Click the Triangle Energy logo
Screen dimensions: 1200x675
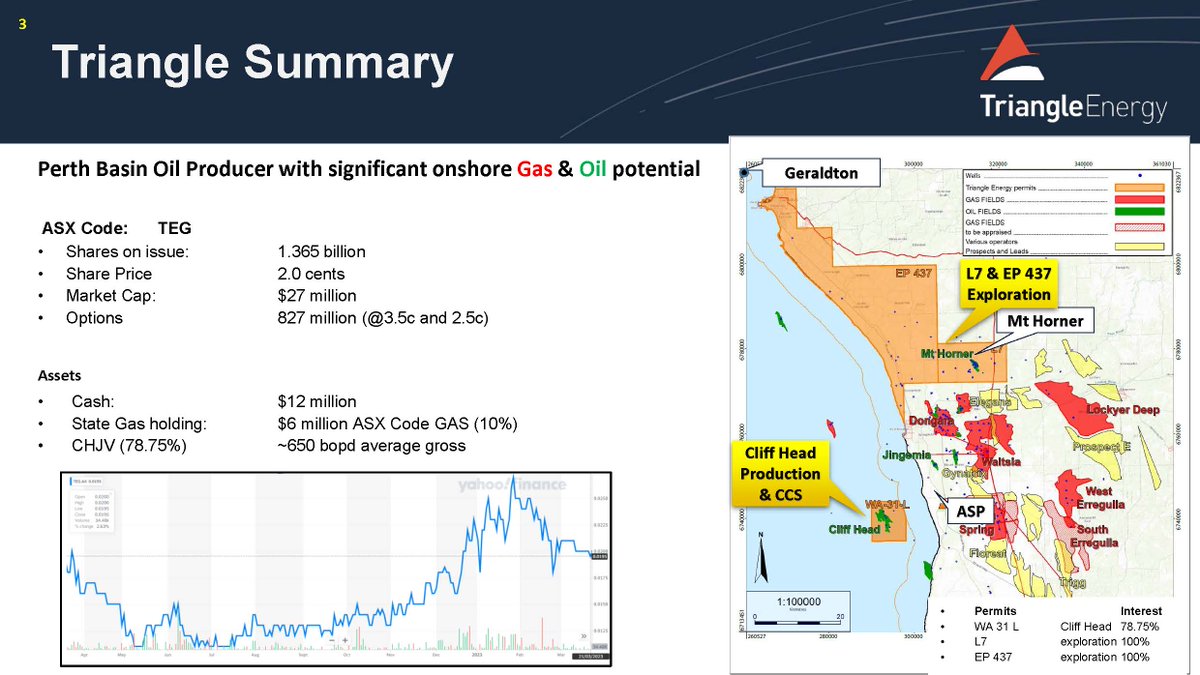tap(1073, 73)
